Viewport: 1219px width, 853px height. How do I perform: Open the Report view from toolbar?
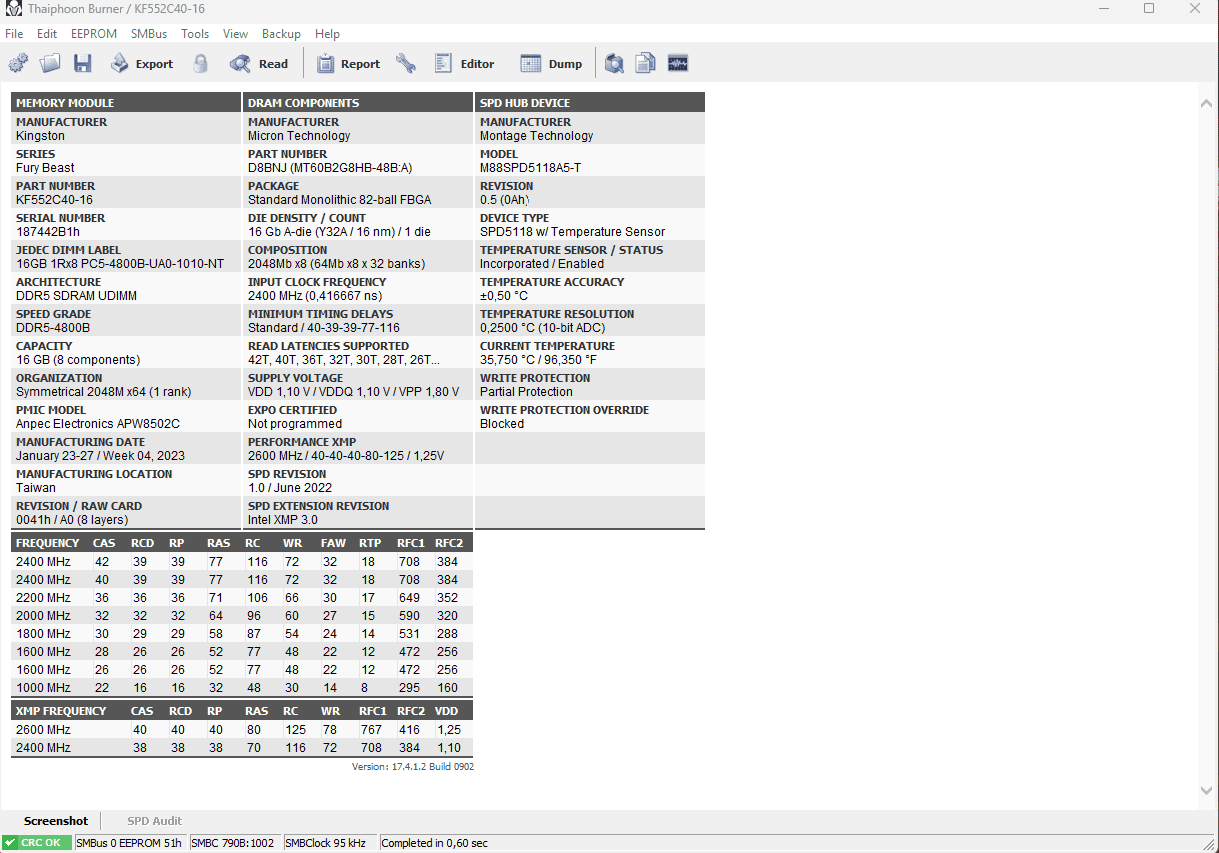(348, 64)
